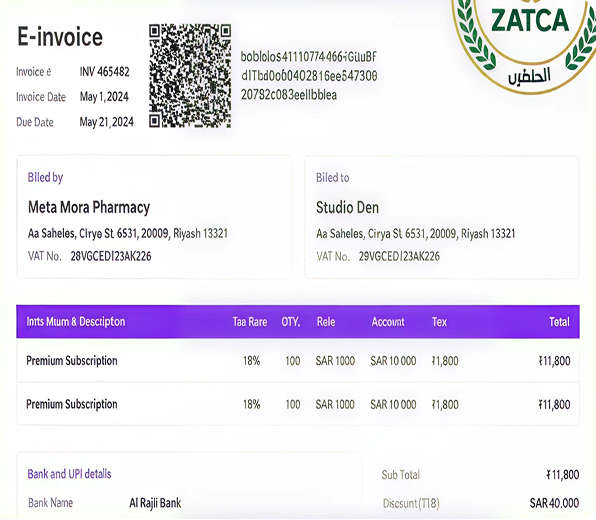Select hash line starting with dITbd0ob

pos(309,76)
